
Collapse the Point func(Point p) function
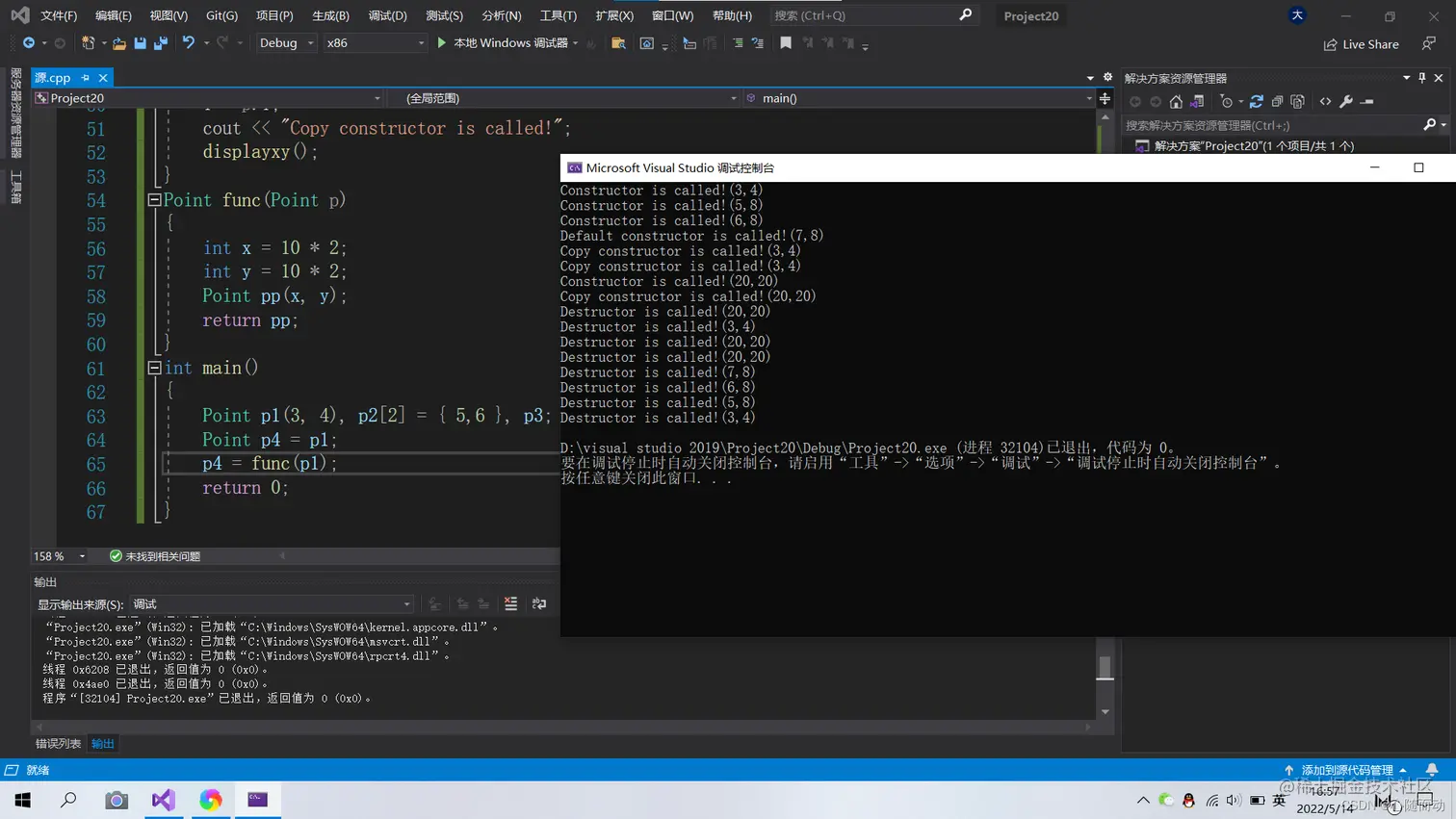pyautogui.click(x=154, y=200)
